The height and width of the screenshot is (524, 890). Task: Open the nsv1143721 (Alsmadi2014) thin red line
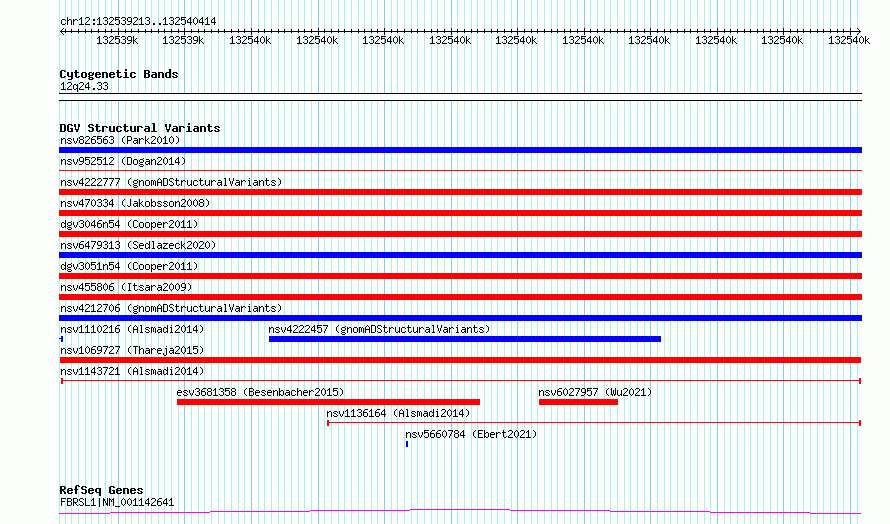[x=461, y=381]
